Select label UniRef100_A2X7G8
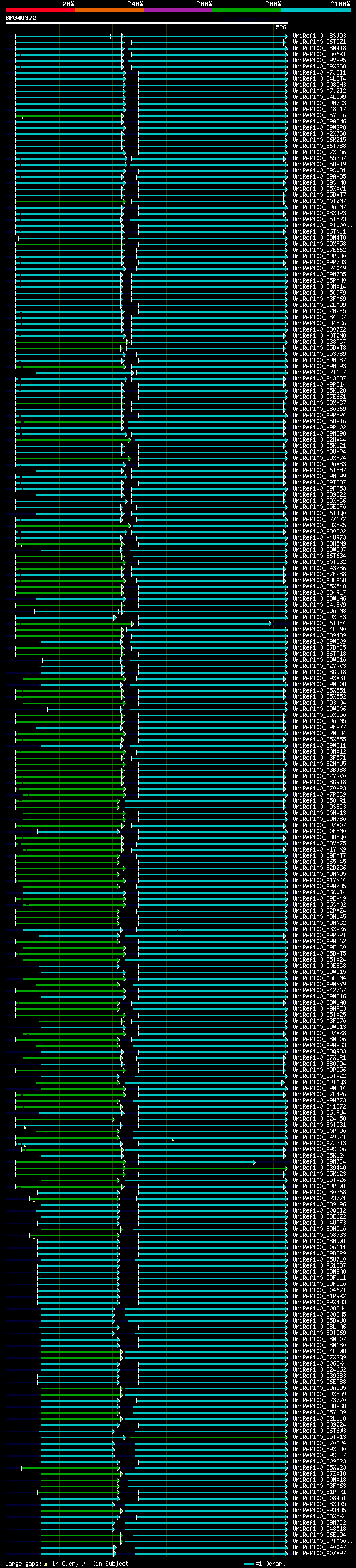356x1568 pixels. point(319,134)
